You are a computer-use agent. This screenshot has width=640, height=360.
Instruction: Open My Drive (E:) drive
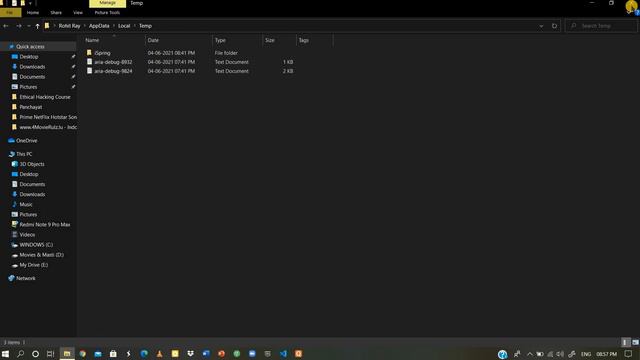[33, 265]
